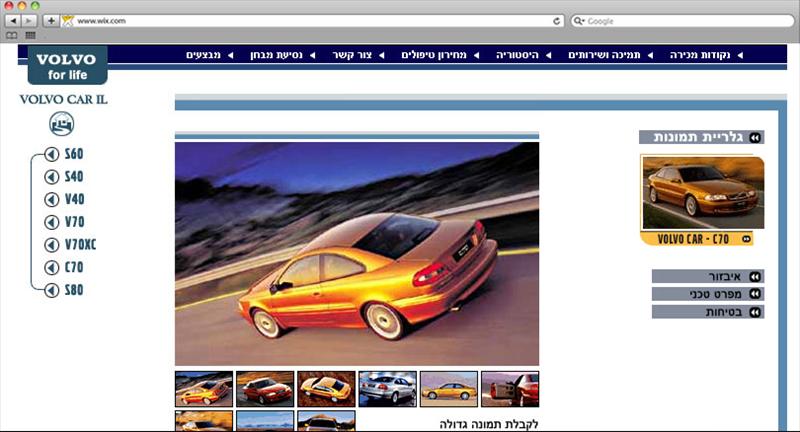Open the gold C70 sidebar preview photo
800x432 pixels.
(x=703, y=193)
